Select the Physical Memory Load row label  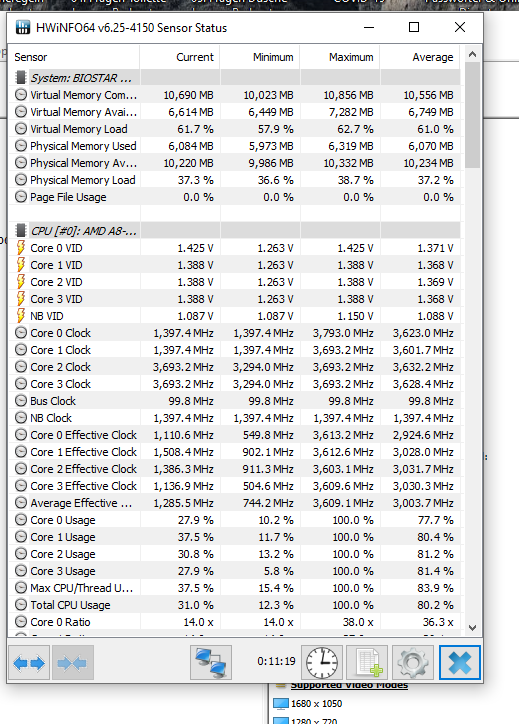[83, 180]
